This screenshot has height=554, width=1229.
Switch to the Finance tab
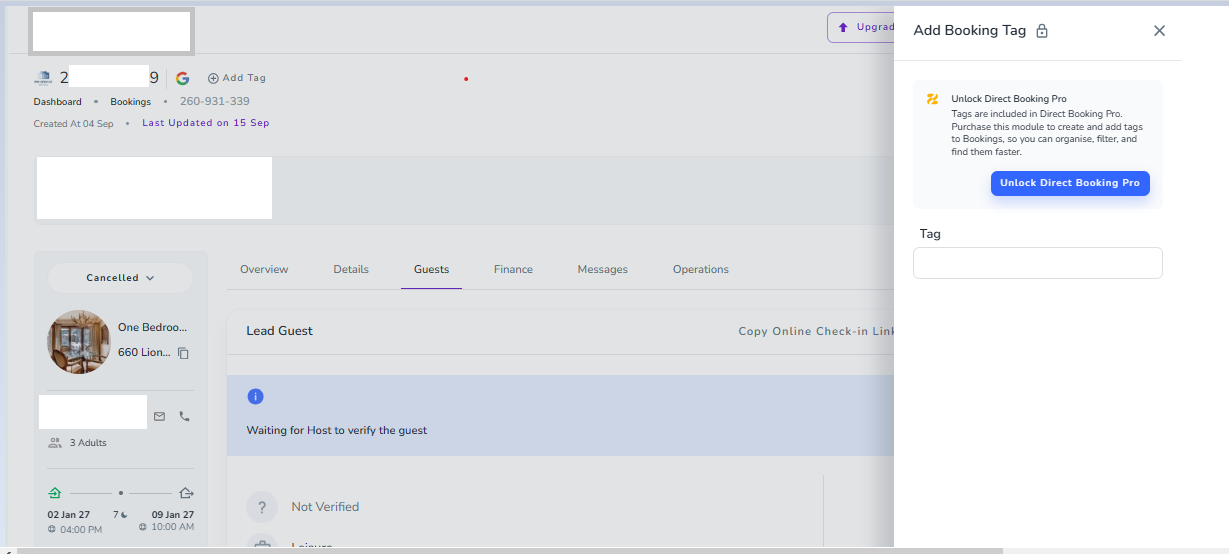(x=513, y=269)
